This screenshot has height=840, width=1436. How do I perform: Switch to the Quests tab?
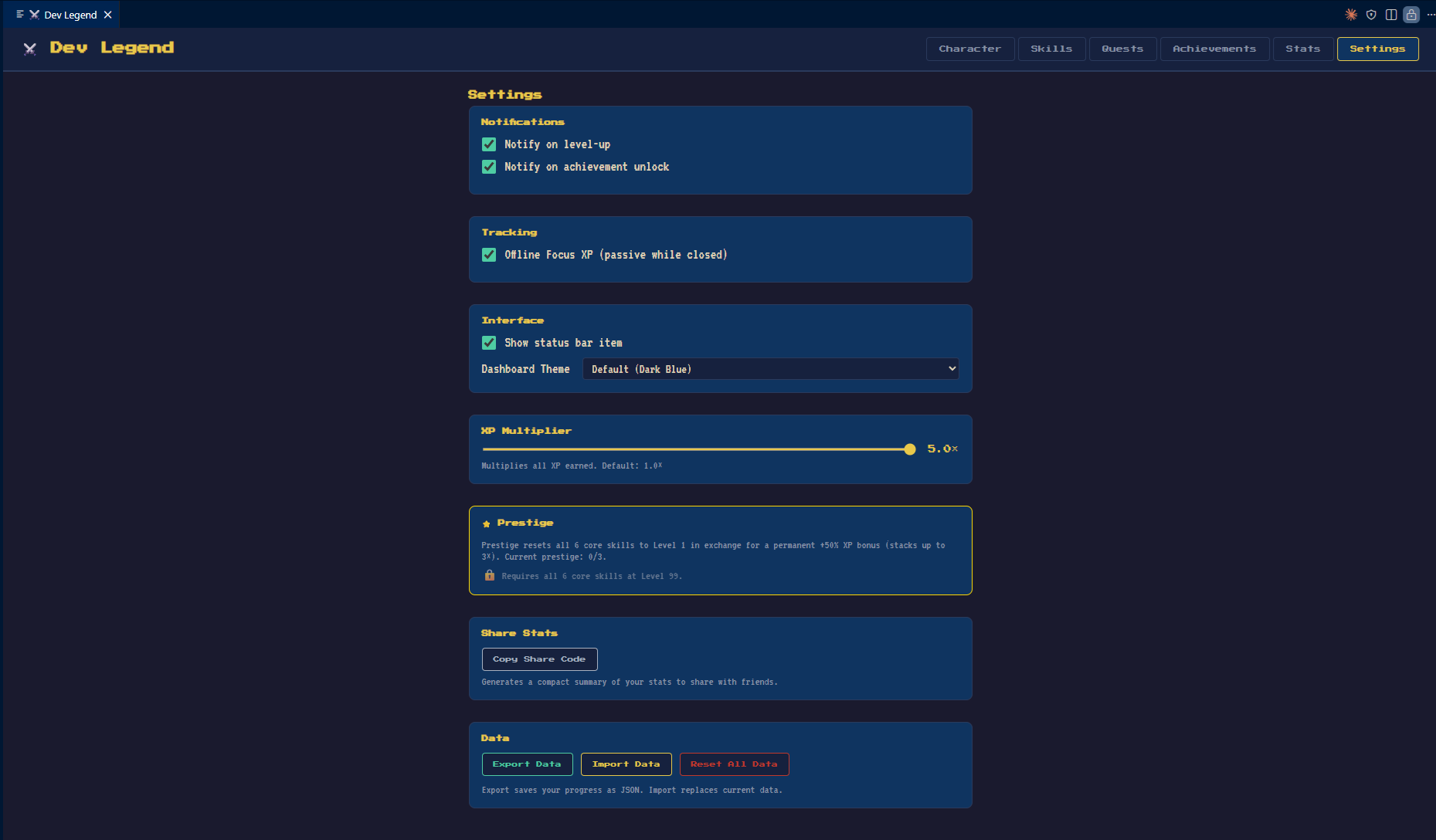point(1122,49)
